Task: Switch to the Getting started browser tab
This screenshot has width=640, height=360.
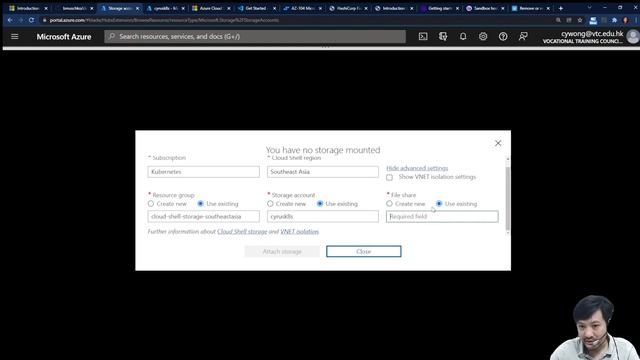Action: [x=439, y=8]
